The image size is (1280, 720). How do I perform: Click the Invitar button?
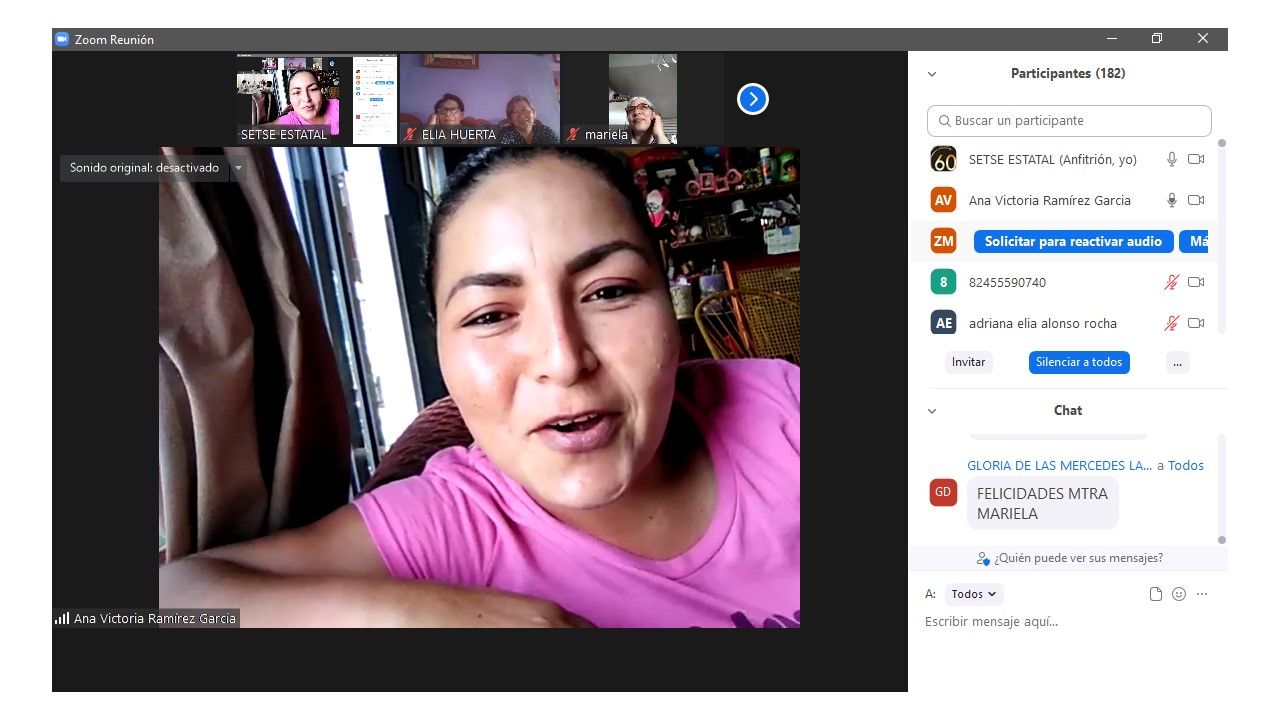968,362
